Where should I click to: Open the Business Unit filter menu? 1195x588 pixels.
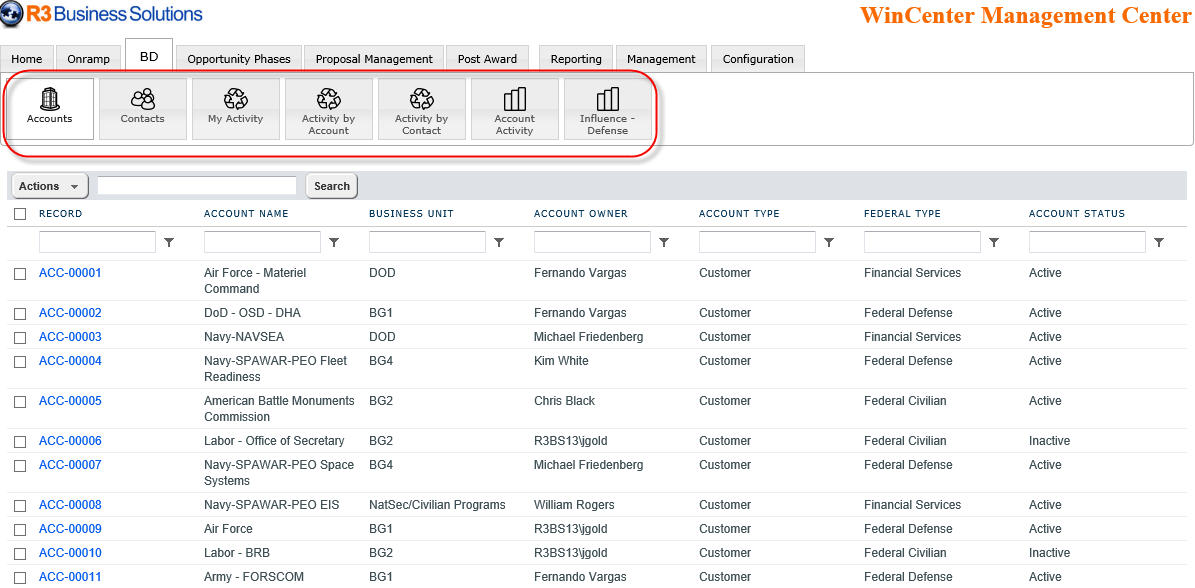499,242
